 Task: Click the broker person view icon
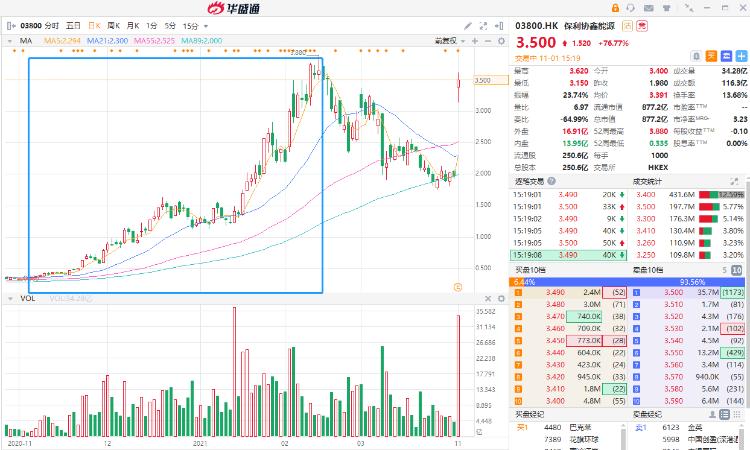713,414
